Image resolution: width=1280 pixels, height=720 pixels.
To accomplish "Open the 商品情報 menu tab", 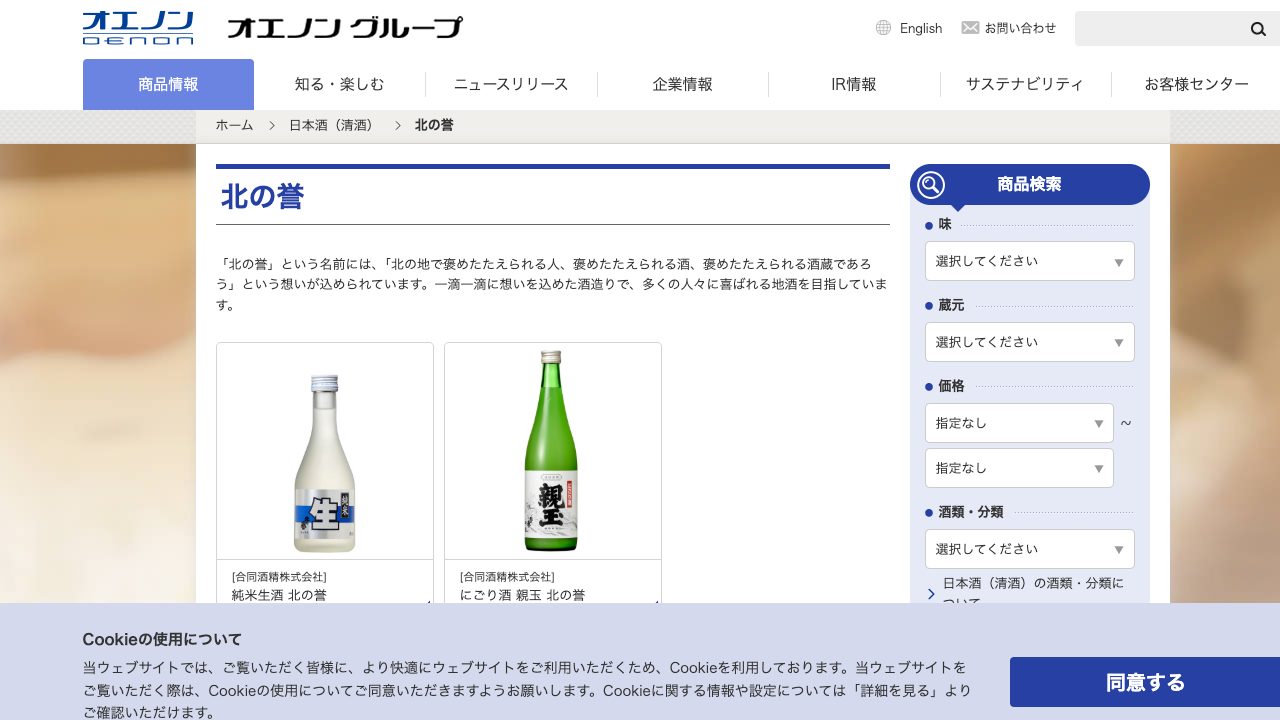I will [168, 84].
